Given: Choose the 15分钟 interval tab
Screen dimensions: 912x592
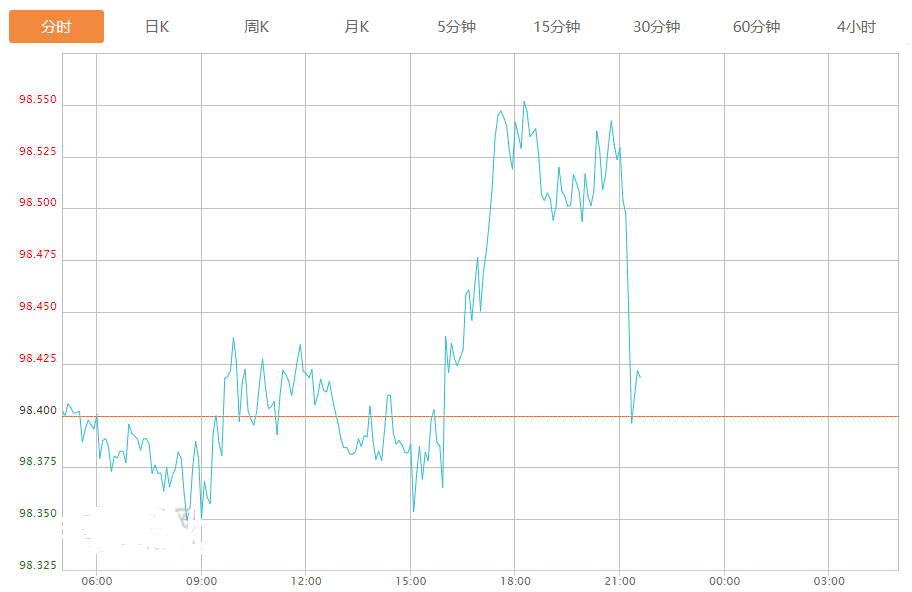Looking at the screenshot, I should [557, 27].
